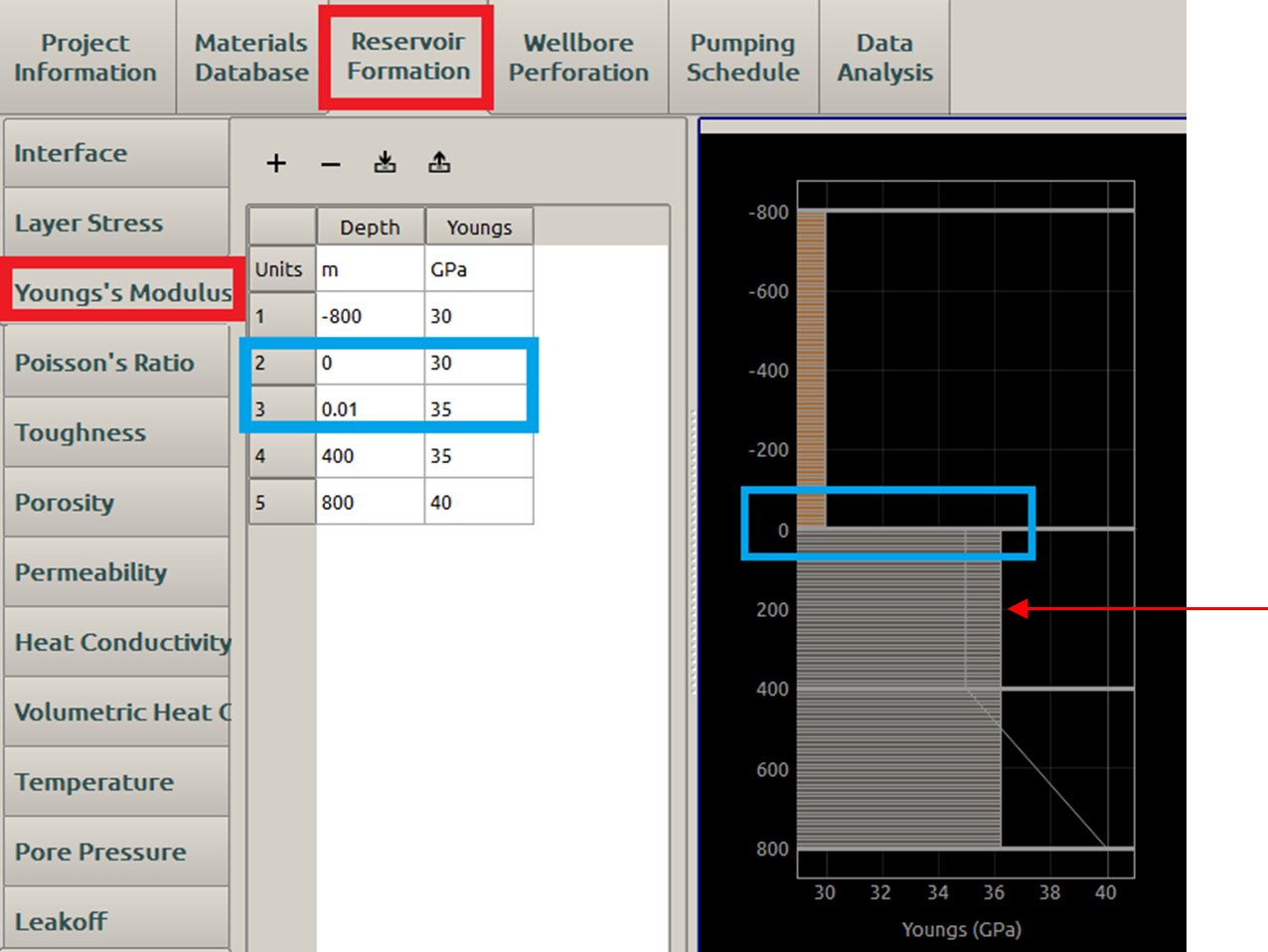
Task: Click the '40' tick on chart x-axis
Action: 1105,892
